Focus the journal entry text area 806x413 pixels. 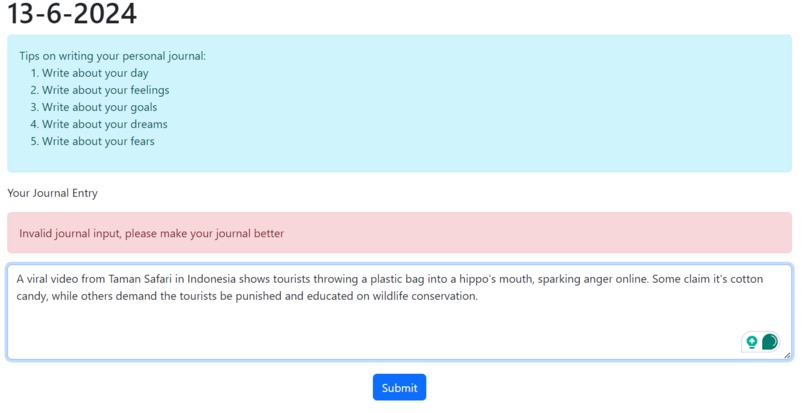399,312
